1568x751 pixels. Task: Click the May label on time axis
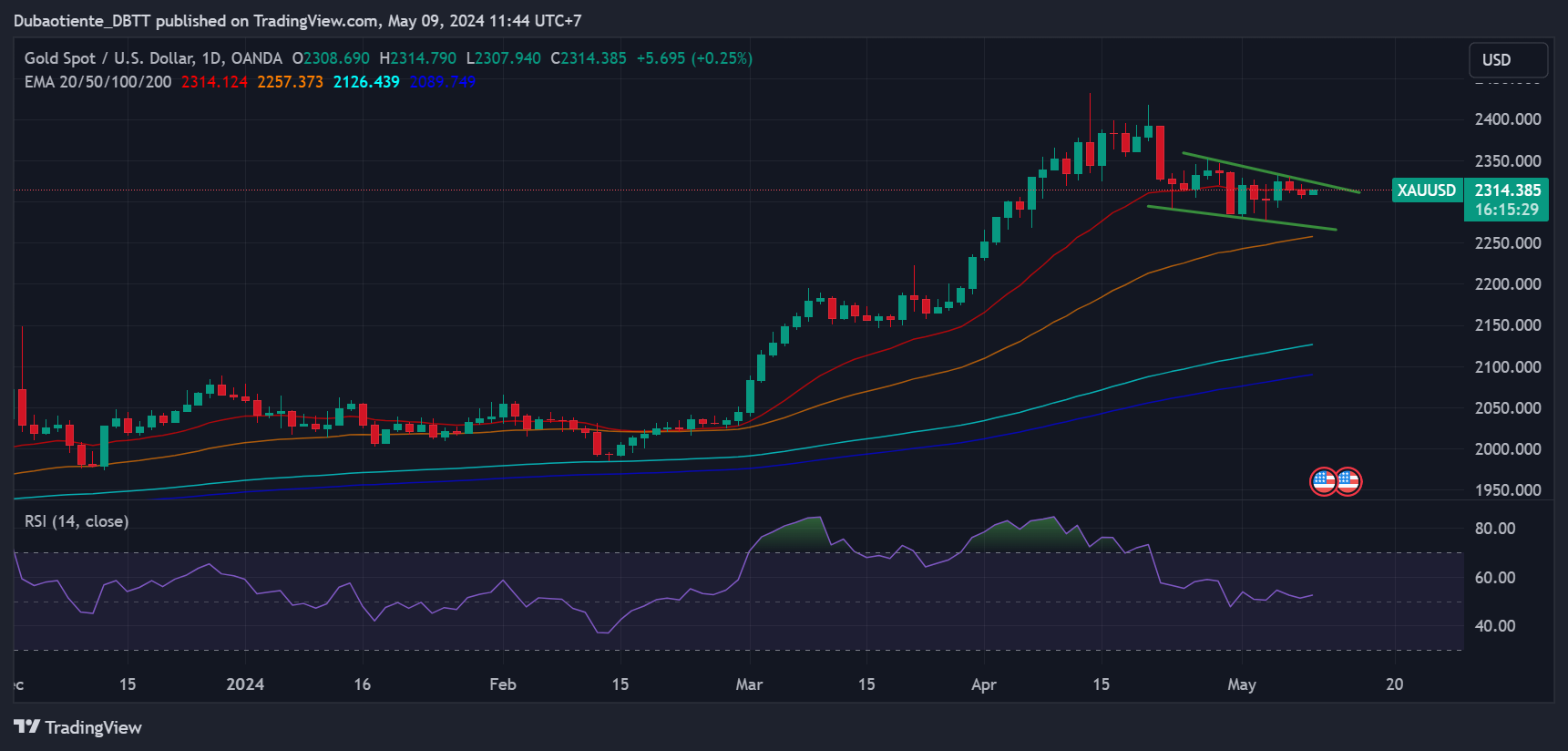coord(1241,684)
